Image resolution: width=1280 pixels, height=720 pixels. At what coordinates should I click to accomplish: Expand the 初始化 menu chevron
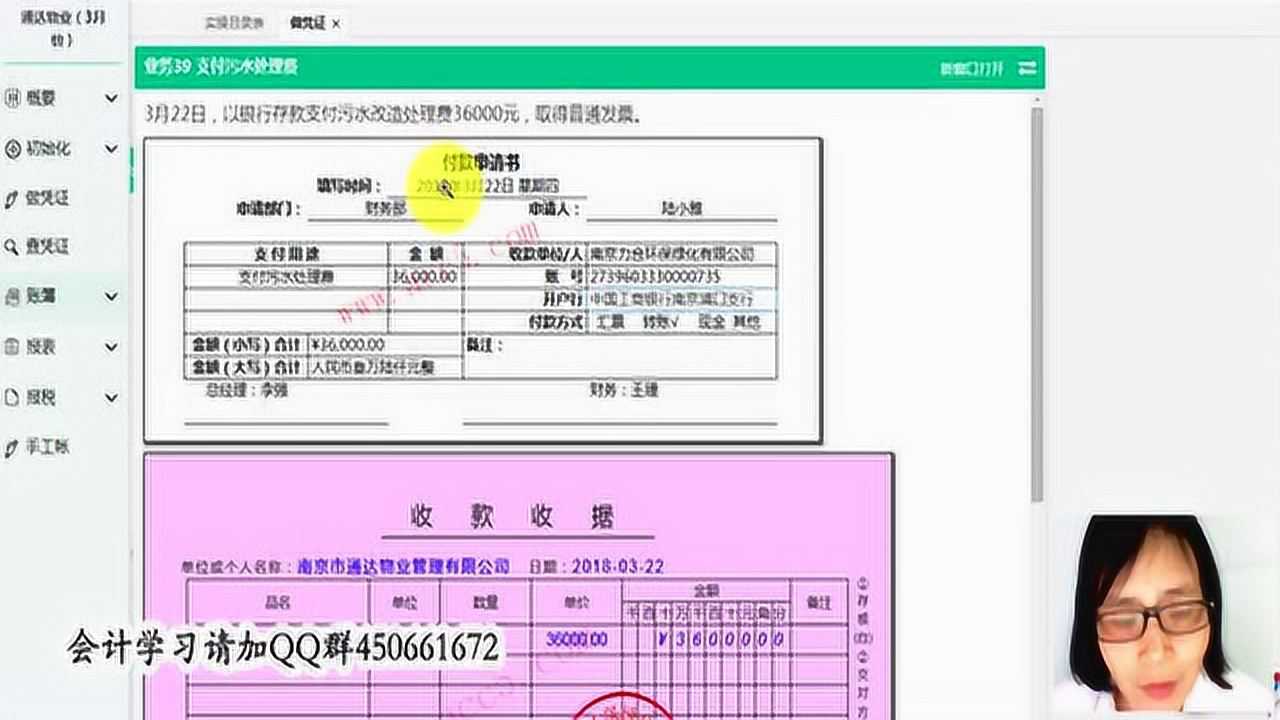point(111,149)
